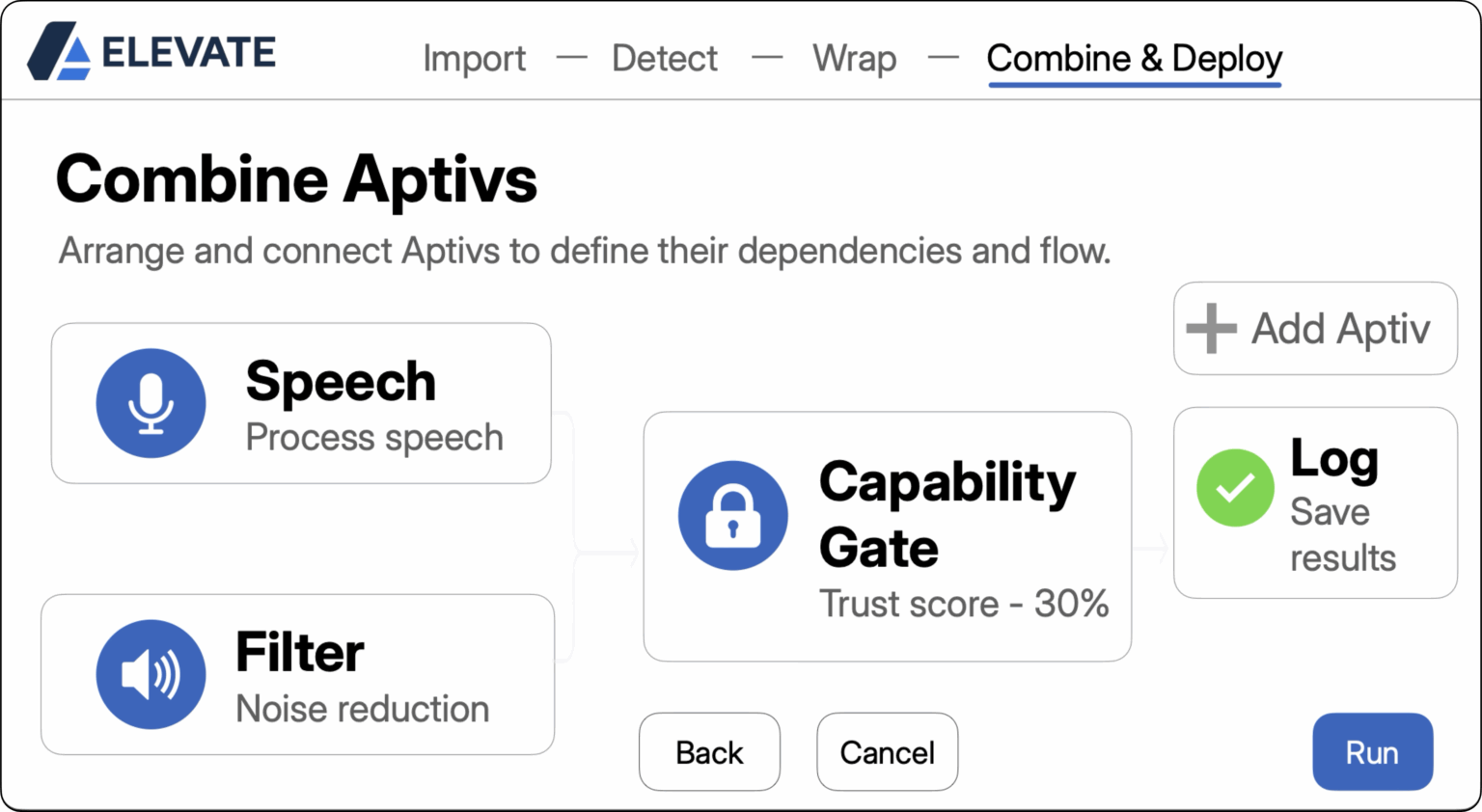Click the Add Aptiv button label
The height and width of the screenshot is (812, 1482).
[1340, 329]
